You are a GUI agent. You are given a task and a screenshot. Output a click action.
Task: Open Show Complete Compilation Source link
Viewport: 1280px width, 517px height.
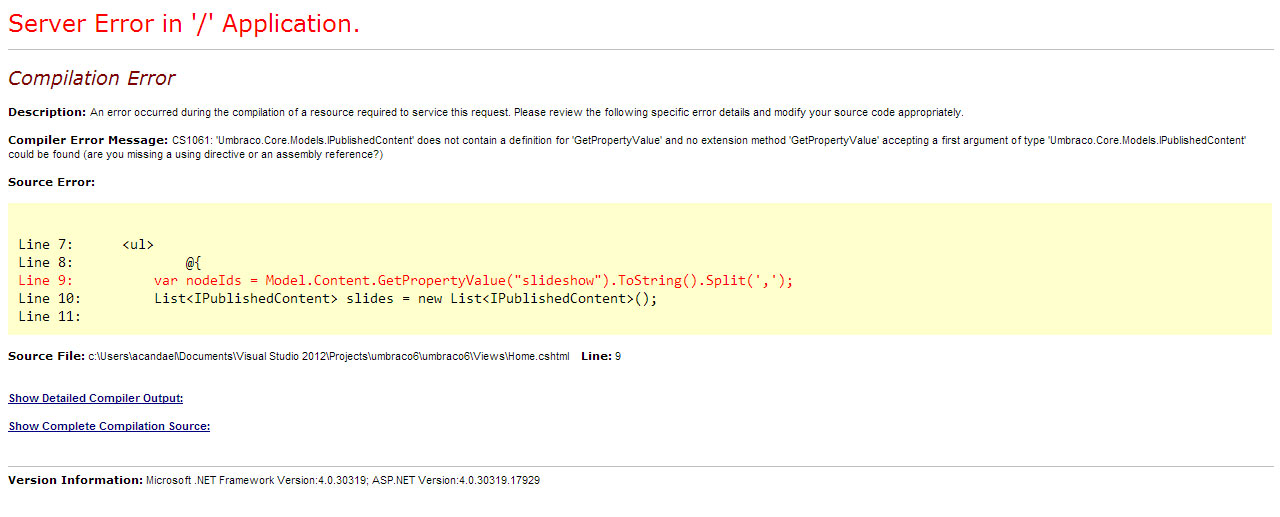109,426
